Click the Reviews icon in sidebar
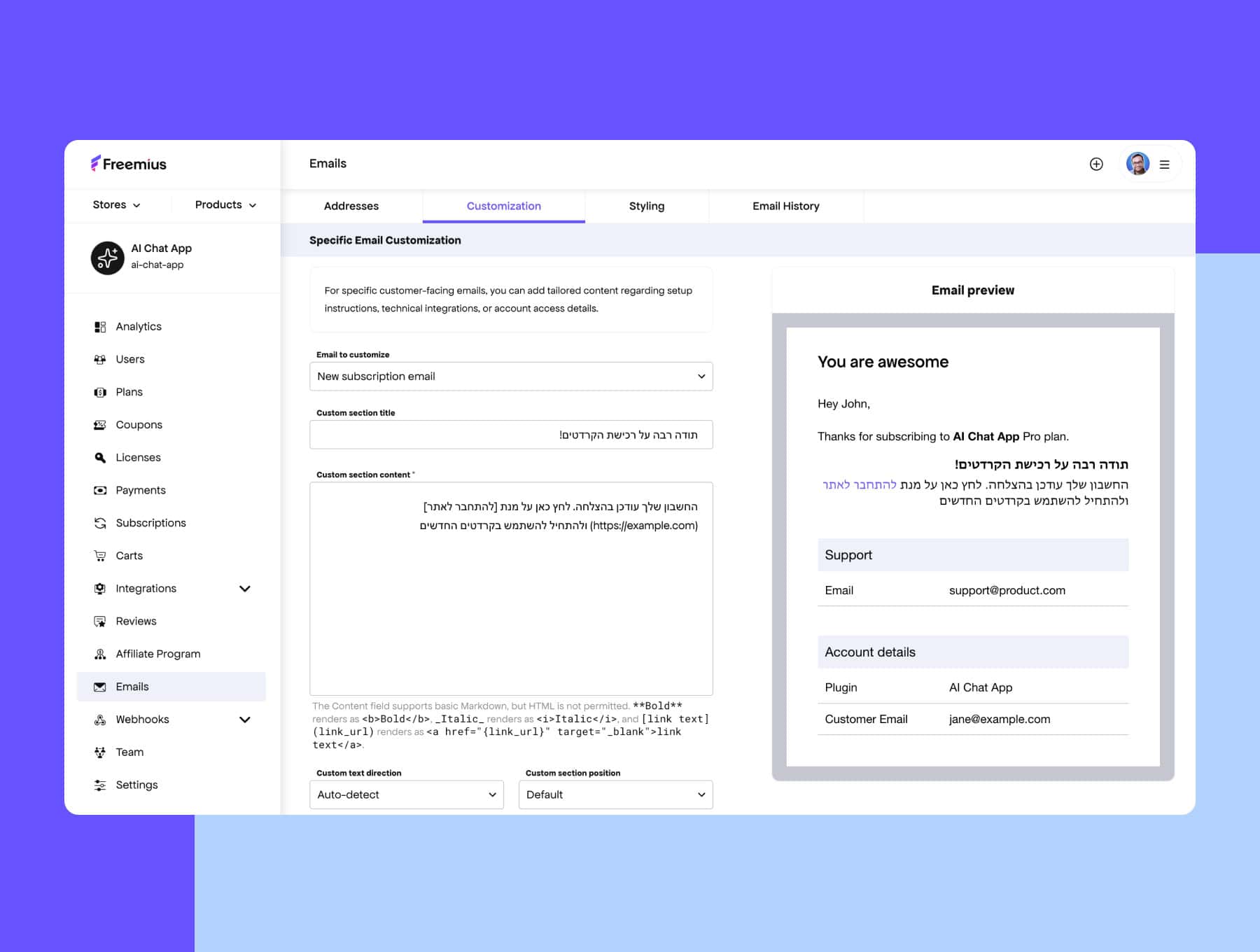 100,622
